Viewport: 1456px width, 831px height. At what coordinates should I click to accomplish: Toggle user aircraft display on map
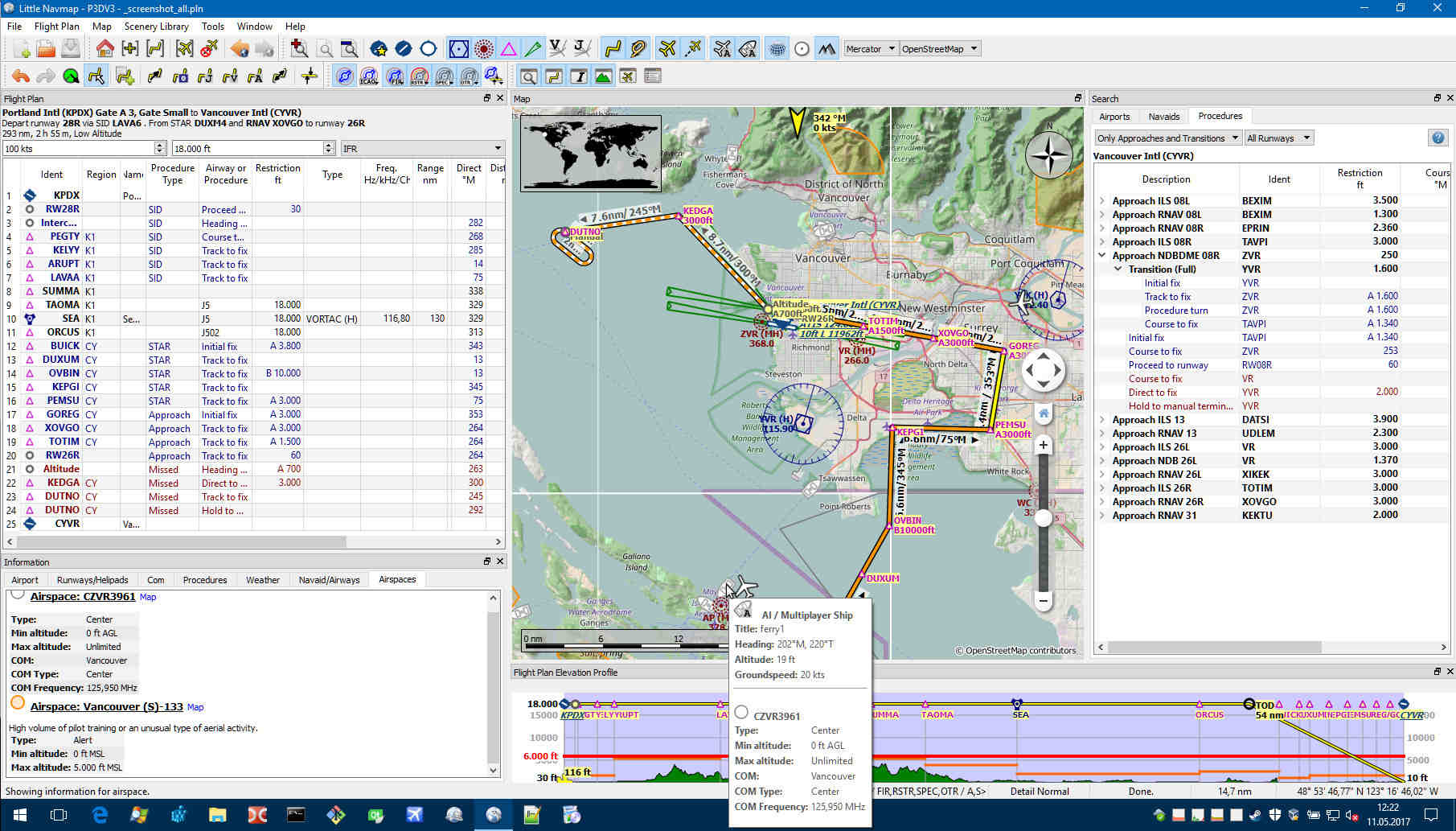[x=666, y=49]
